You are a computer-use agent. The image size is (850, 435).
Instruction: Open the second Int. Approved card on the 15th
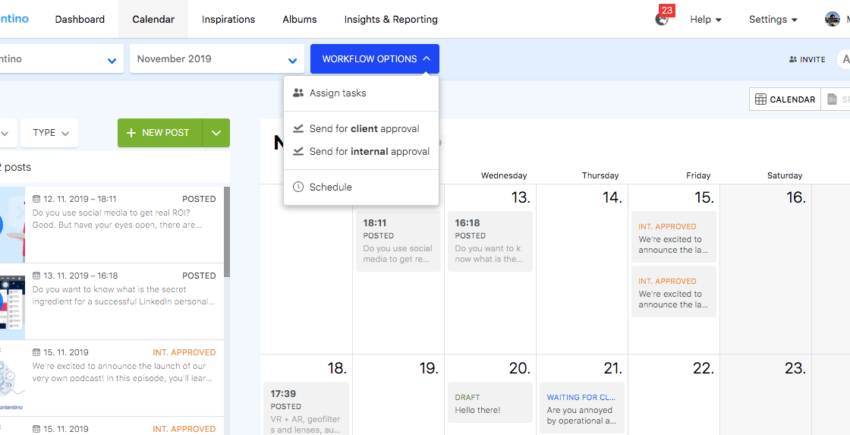pos(674,291)
